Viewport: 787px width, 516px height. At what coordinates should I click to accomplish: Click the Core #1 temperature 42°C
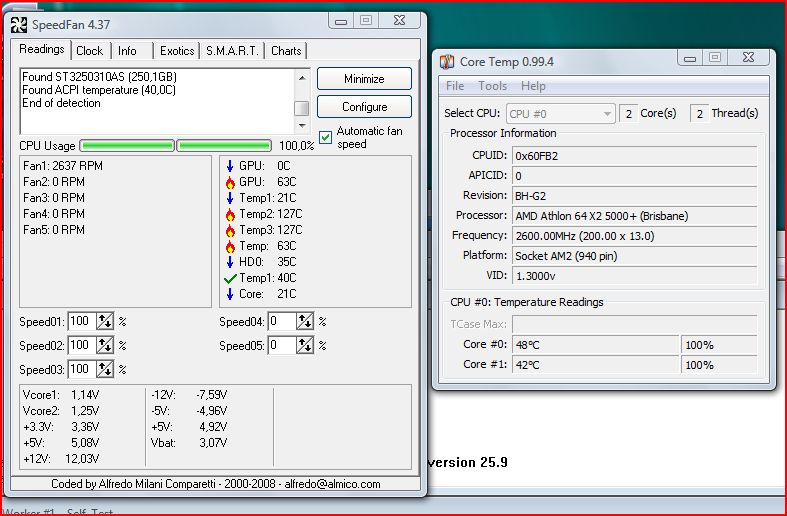click(x=595, y=365)
